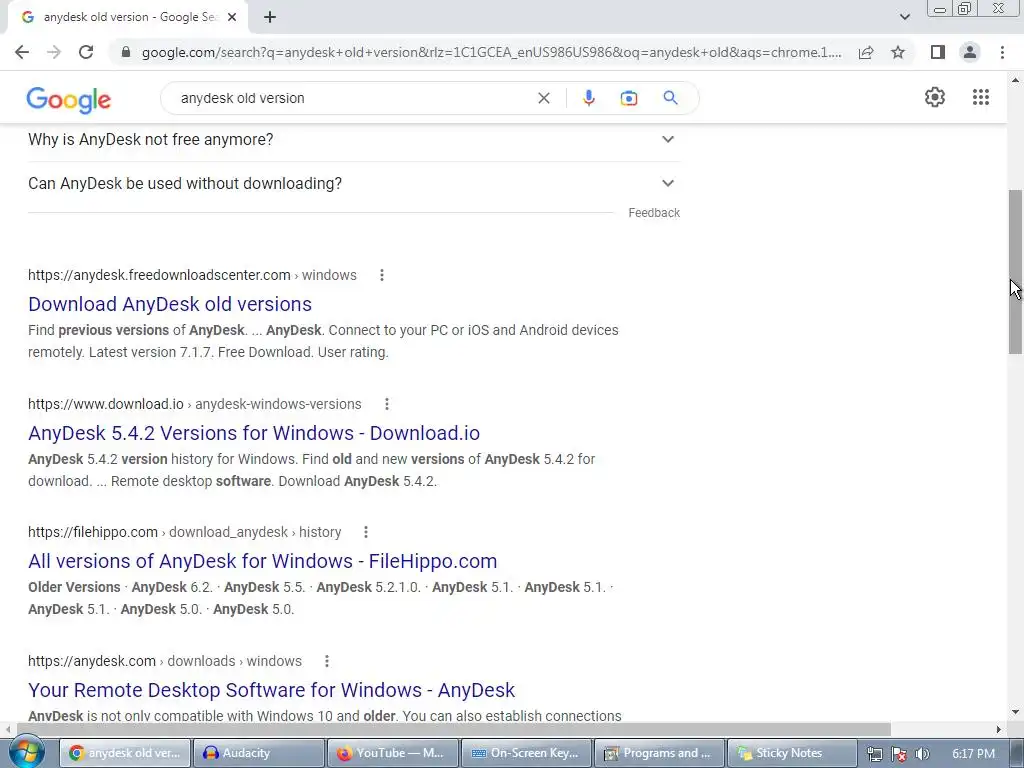The height and width of the screenshot is (768, 1024).
Task: Switch to Programs and Features taskbar item
Action: point(660,753)
